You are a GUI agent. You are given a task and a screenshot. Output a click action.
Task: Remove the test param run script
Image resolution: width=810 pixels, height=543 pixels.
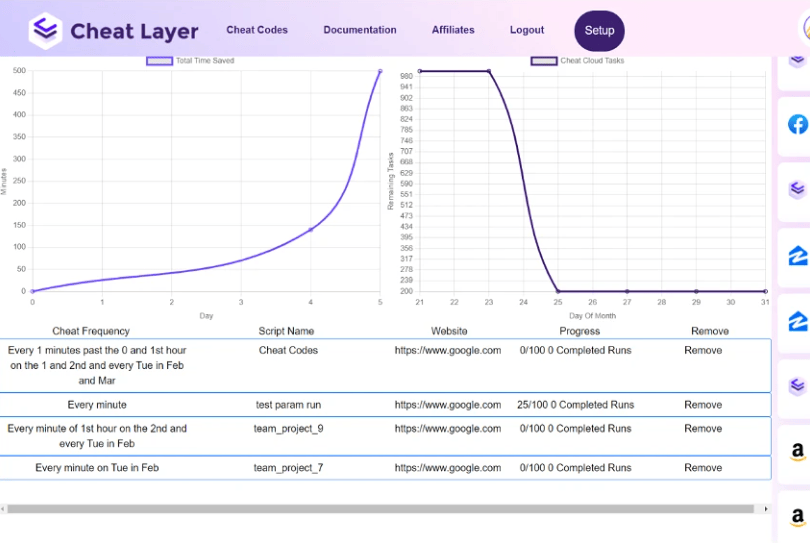(x=703, y=405)
